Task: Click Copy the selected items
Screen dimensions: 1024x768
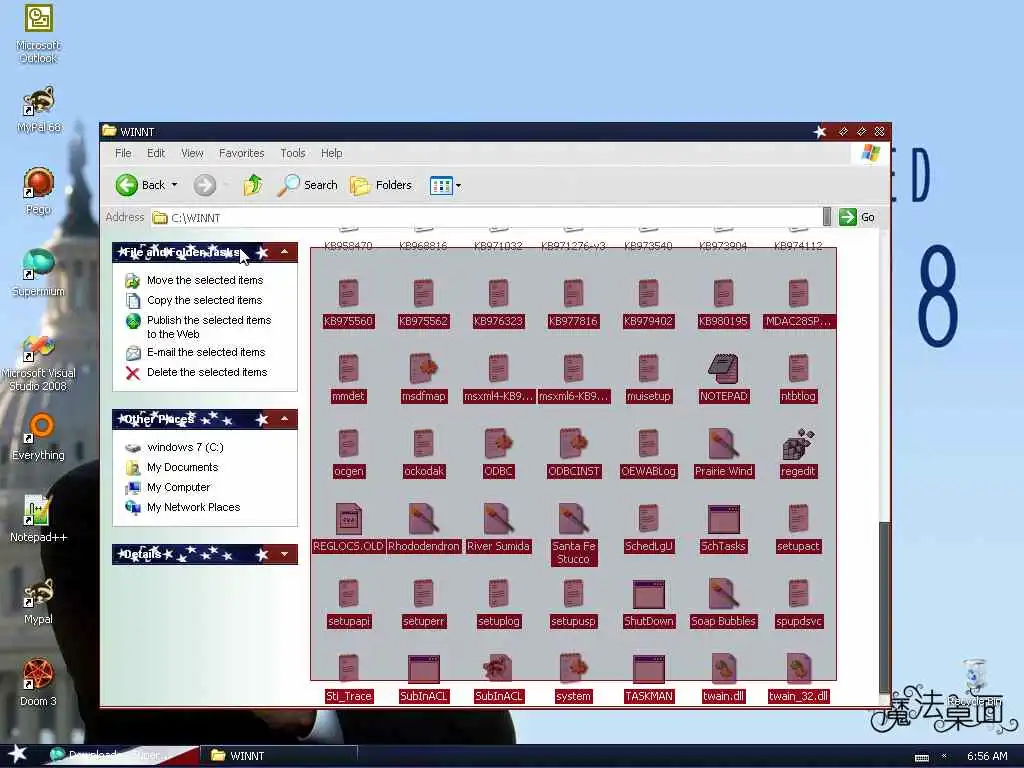Action: click(194, 300)
